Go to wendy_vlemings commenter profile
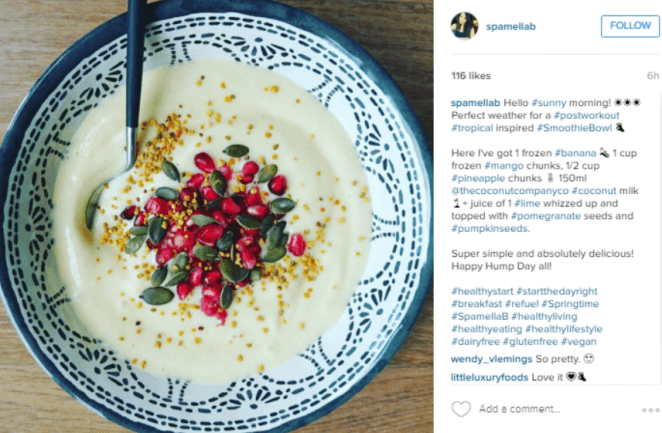This screenshot has width=662, height=433. tap(491, 359)
